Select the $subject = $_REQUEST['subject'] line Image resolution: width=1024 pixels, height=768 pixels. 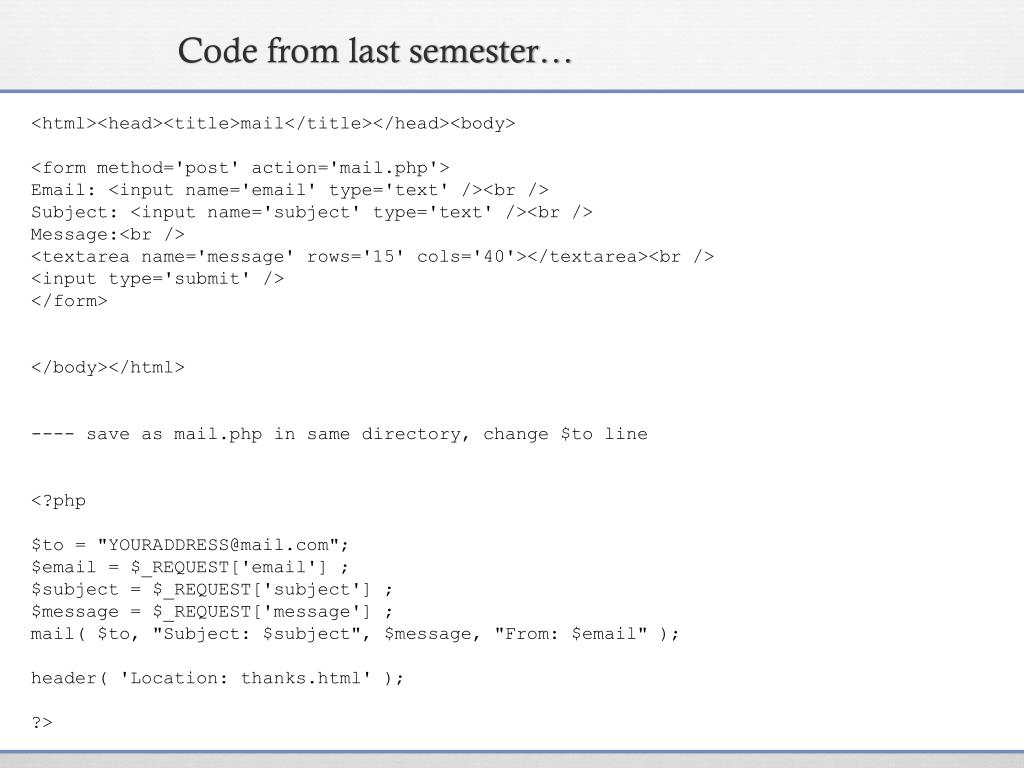tap(212, 589)
